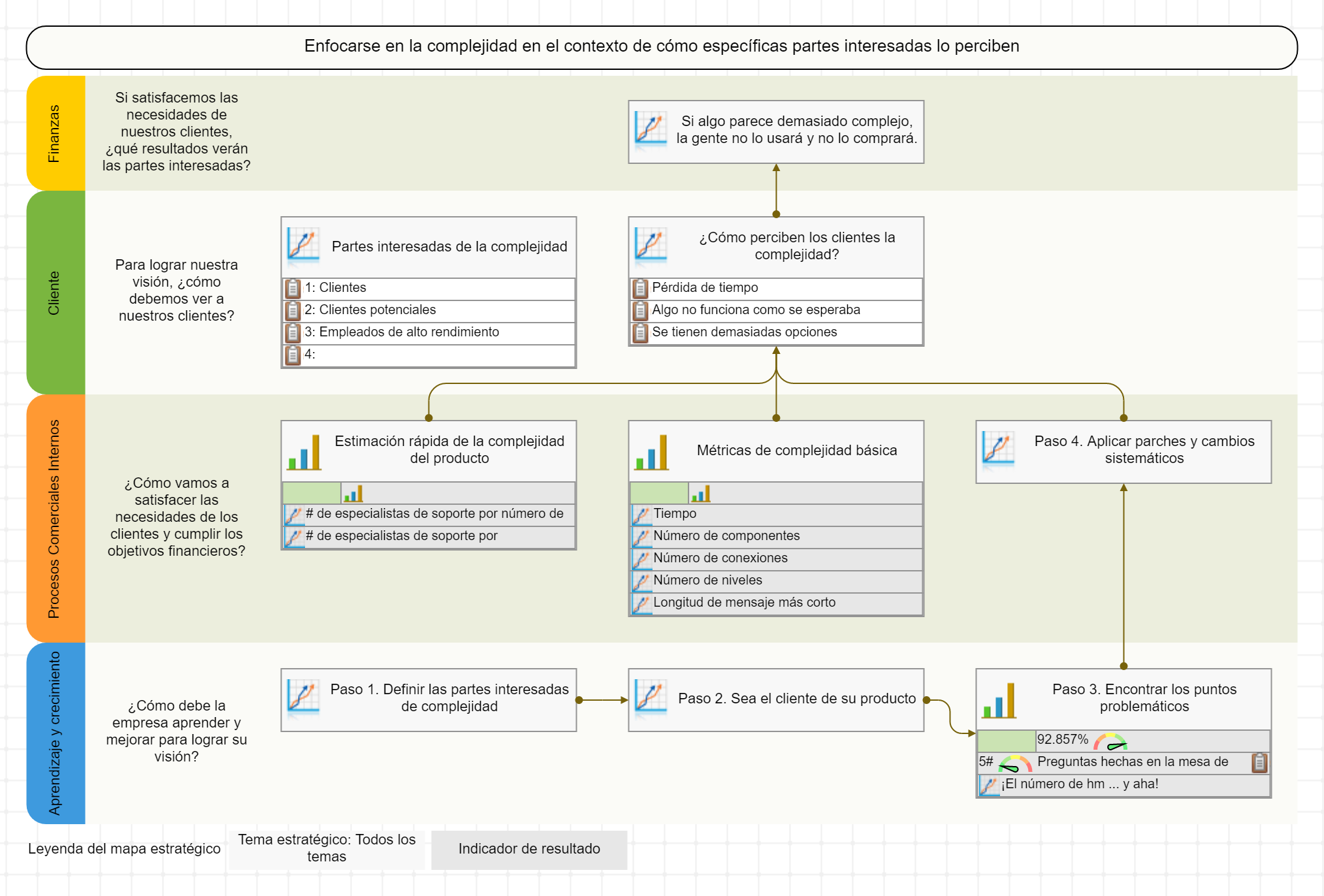Click "Tema estratégico: Todos los temas" in the legend
Viewport: 1324px width, 896px height.
(x=327, y=846)
